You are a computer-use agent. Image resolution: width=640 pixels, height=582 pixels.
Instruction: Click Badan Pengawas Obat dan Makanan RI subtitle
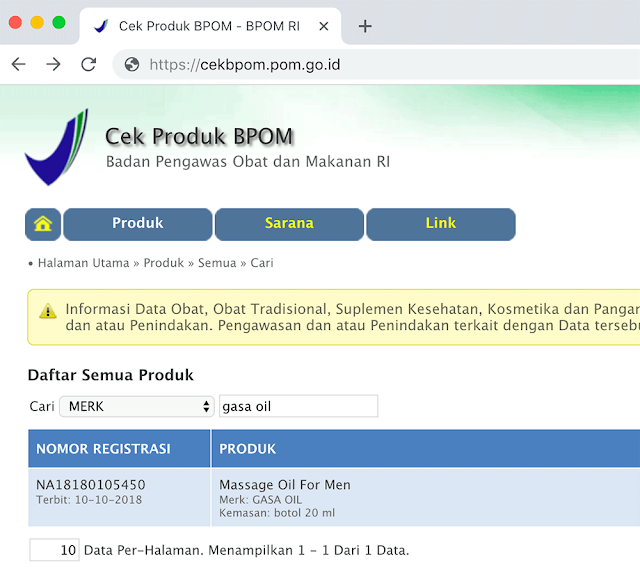pyautogui.click(x=248, y=162)
